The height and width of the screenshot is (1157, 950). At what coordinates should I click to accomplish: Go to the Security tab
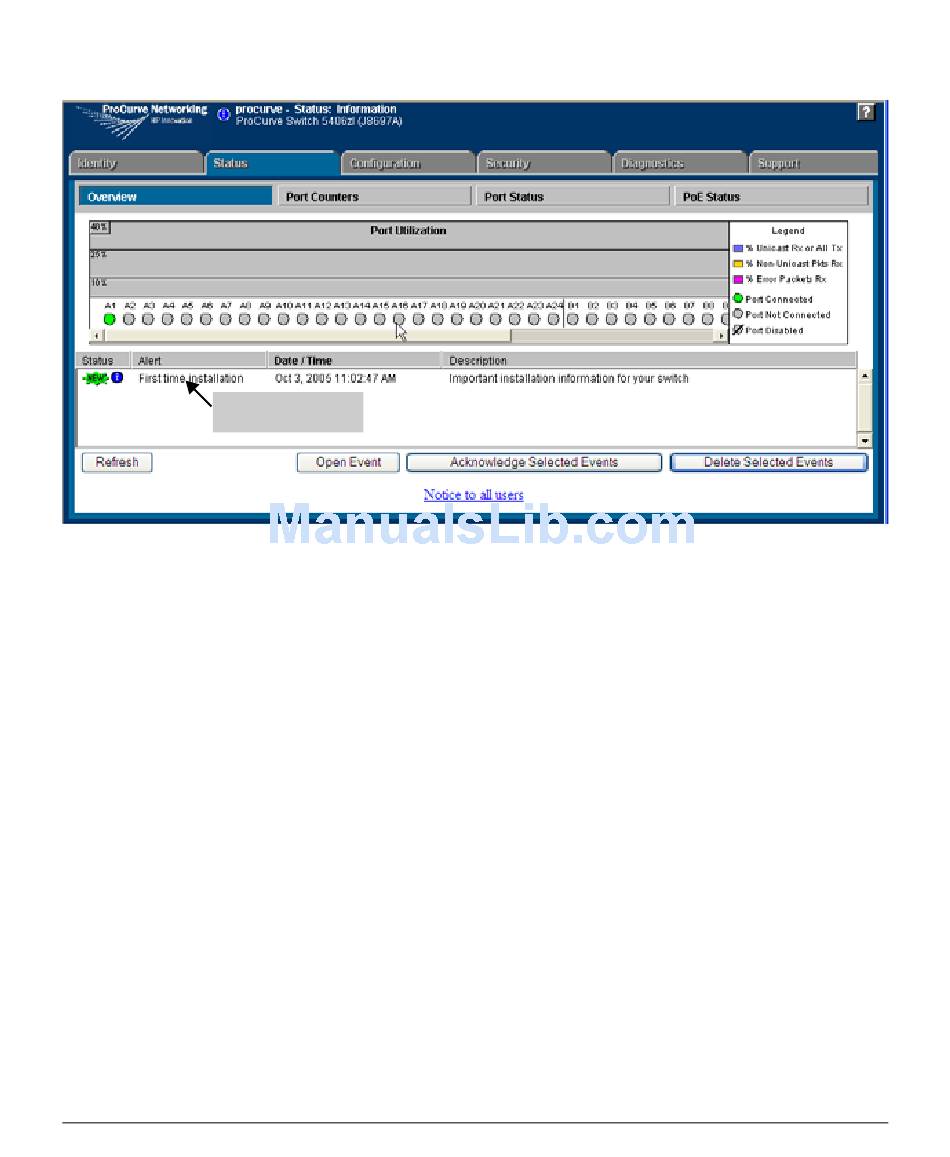click(x=544, y=163)
